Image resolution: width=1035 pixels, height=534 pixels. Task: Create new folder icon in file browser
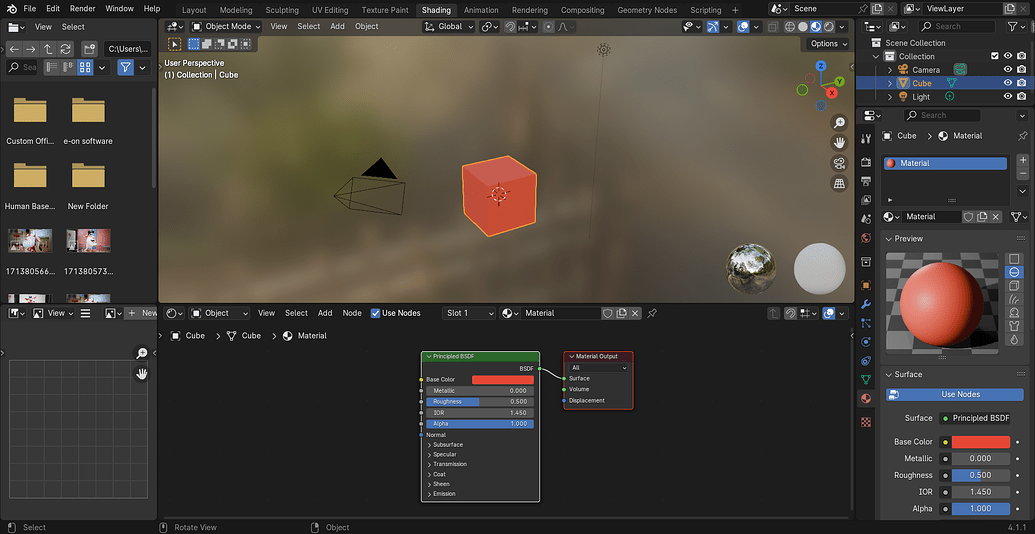[89, 50]
